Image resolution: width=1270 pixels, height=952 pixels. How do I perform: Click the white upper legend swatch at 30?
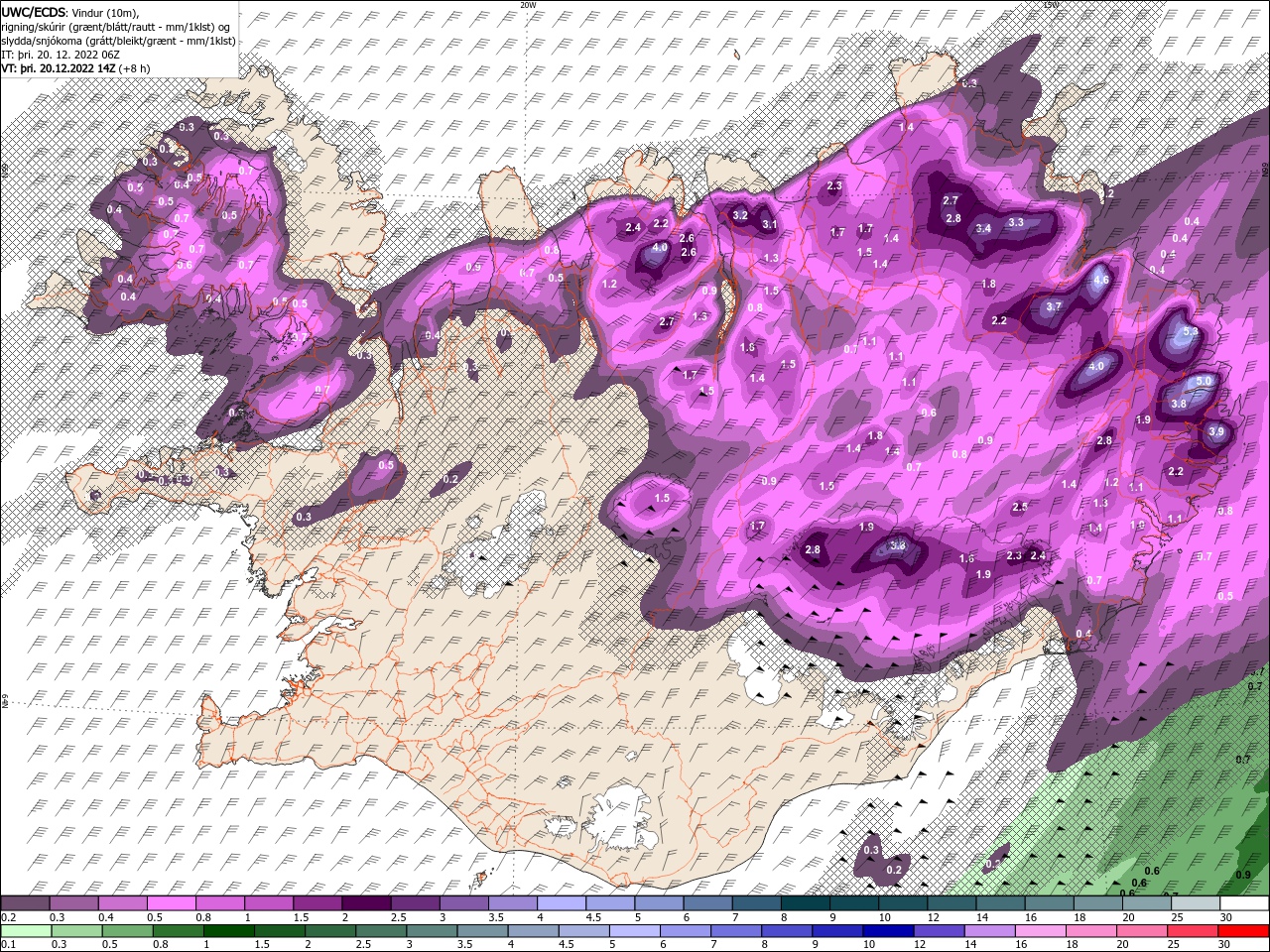pyautogui.click(x=1243, y=903)
